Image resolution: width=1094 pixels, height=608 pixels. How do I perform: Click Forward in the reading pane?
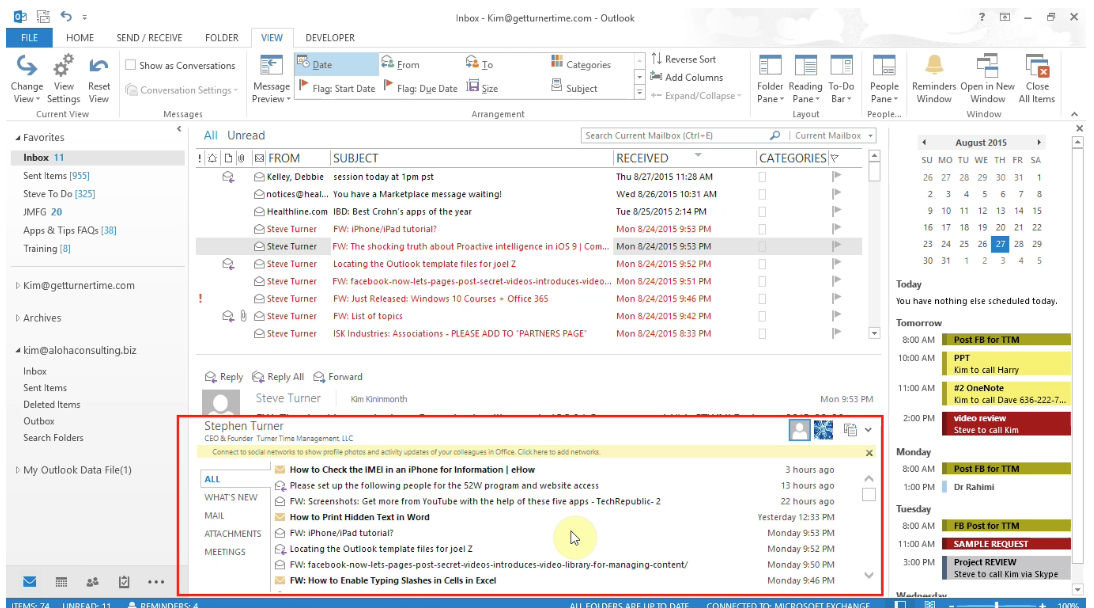coord(338,377)
